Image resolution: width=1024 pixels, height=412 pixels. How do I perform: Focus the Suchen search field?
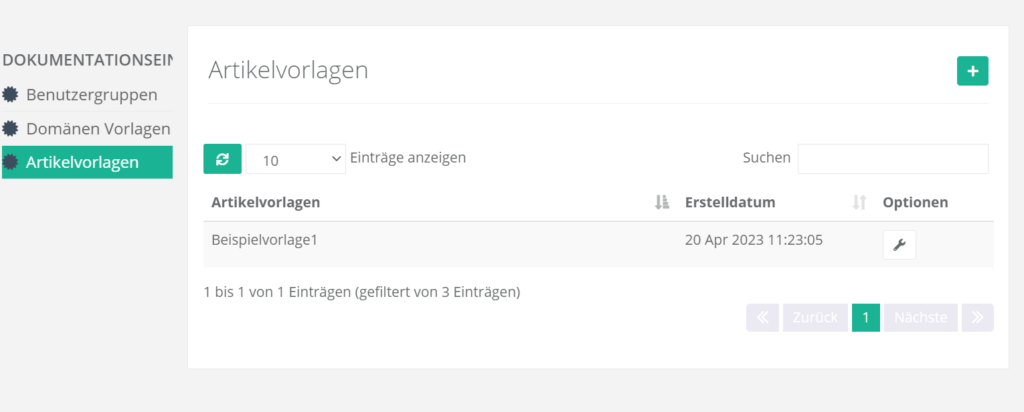[x=892, y=158]
